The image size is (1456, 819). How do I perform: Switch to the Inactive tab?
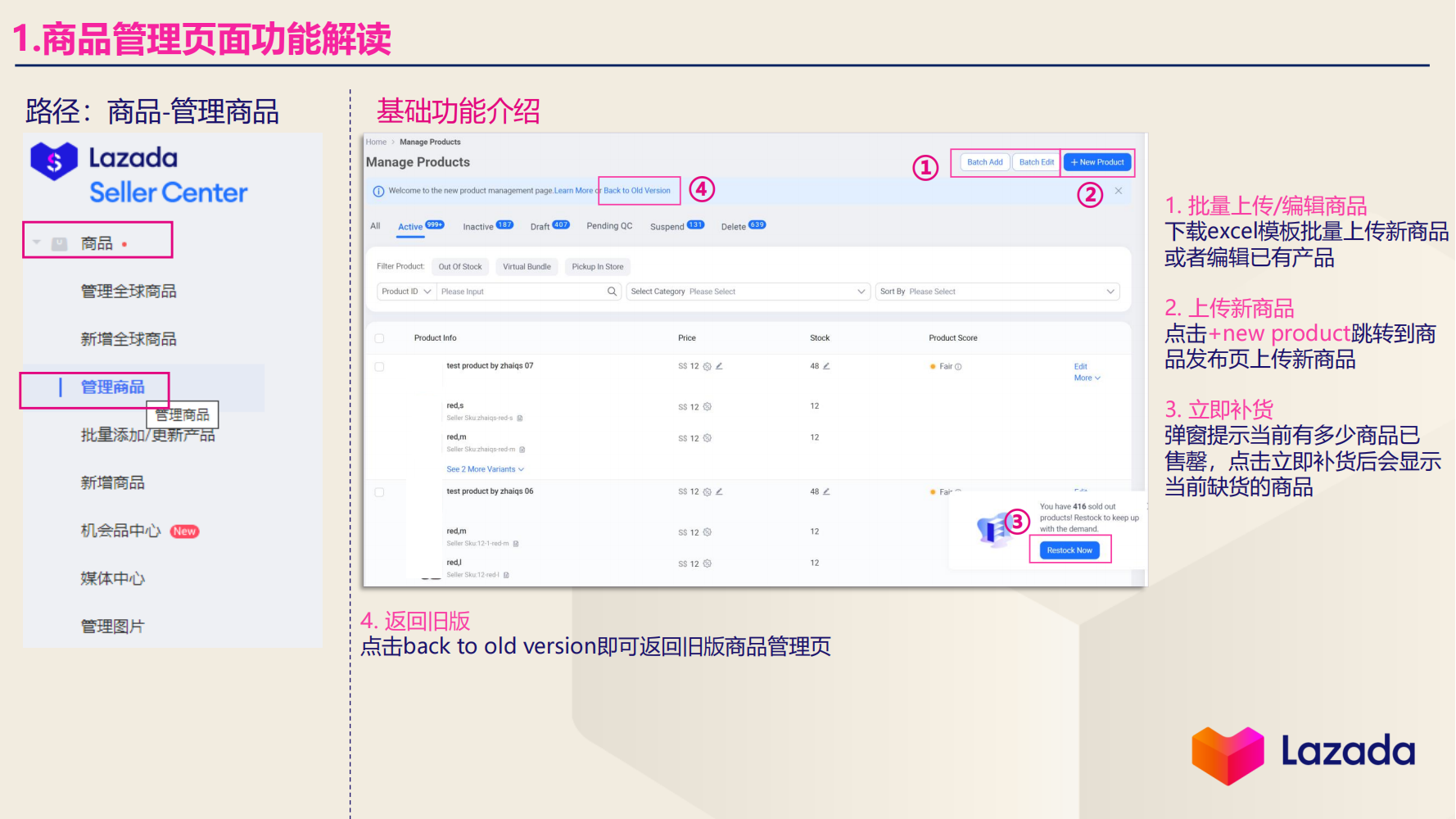[480, 226]
